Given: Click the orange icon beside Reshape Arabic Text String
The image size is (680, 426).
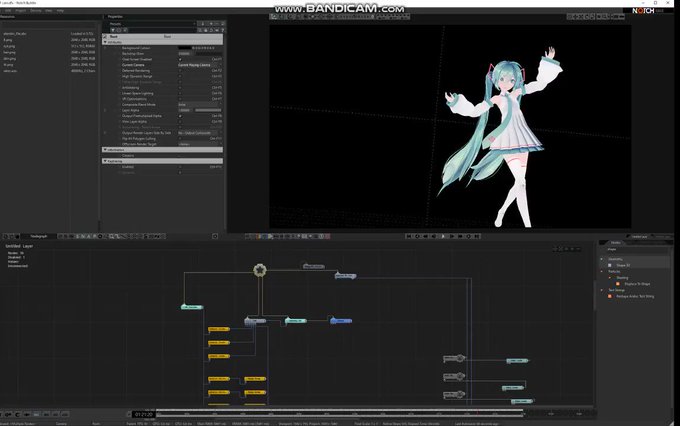Looking at the screenshot, I should click(610, 296).
